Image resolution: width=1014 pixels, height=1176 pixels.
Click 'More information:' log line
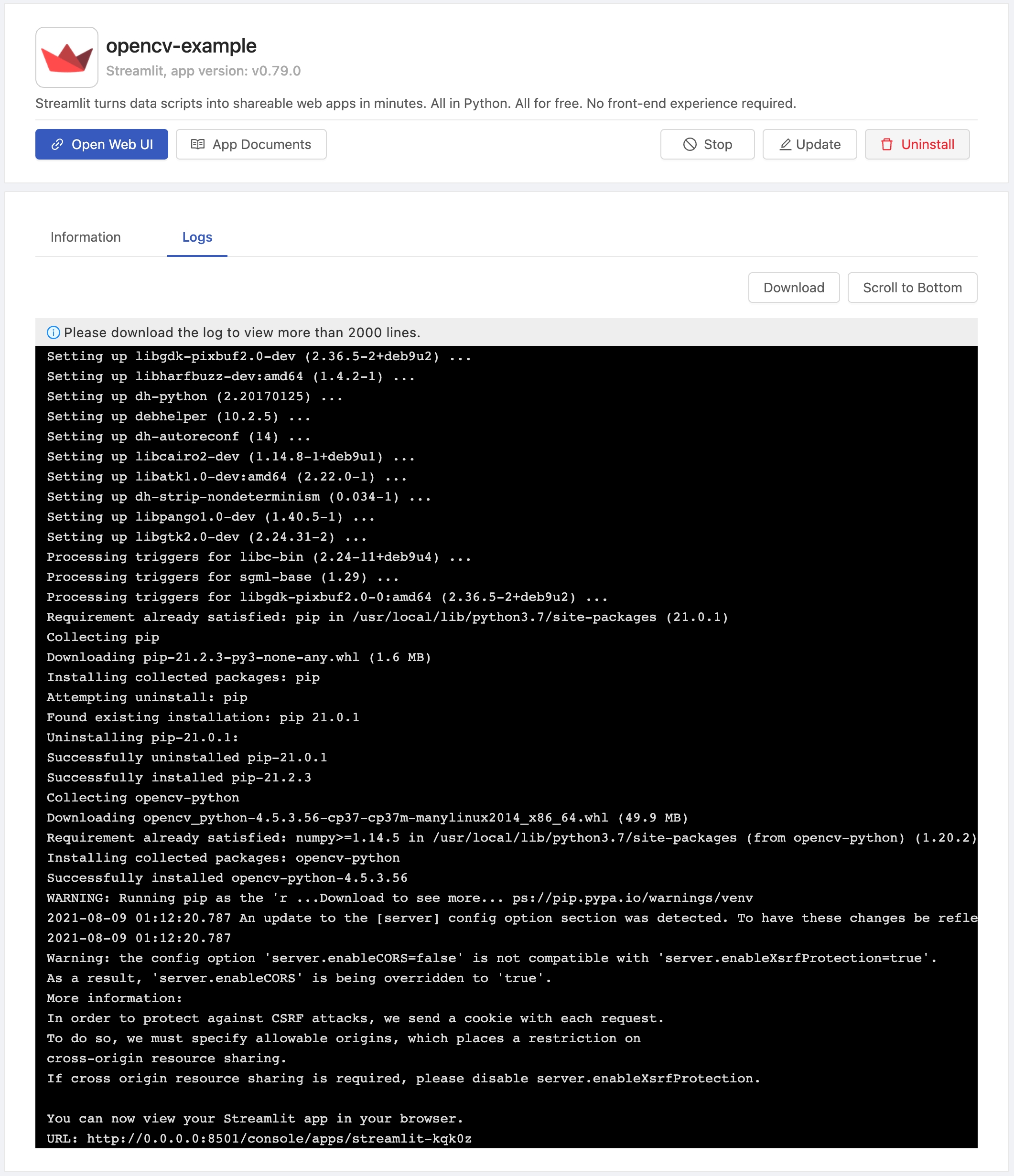pos(115,998)
